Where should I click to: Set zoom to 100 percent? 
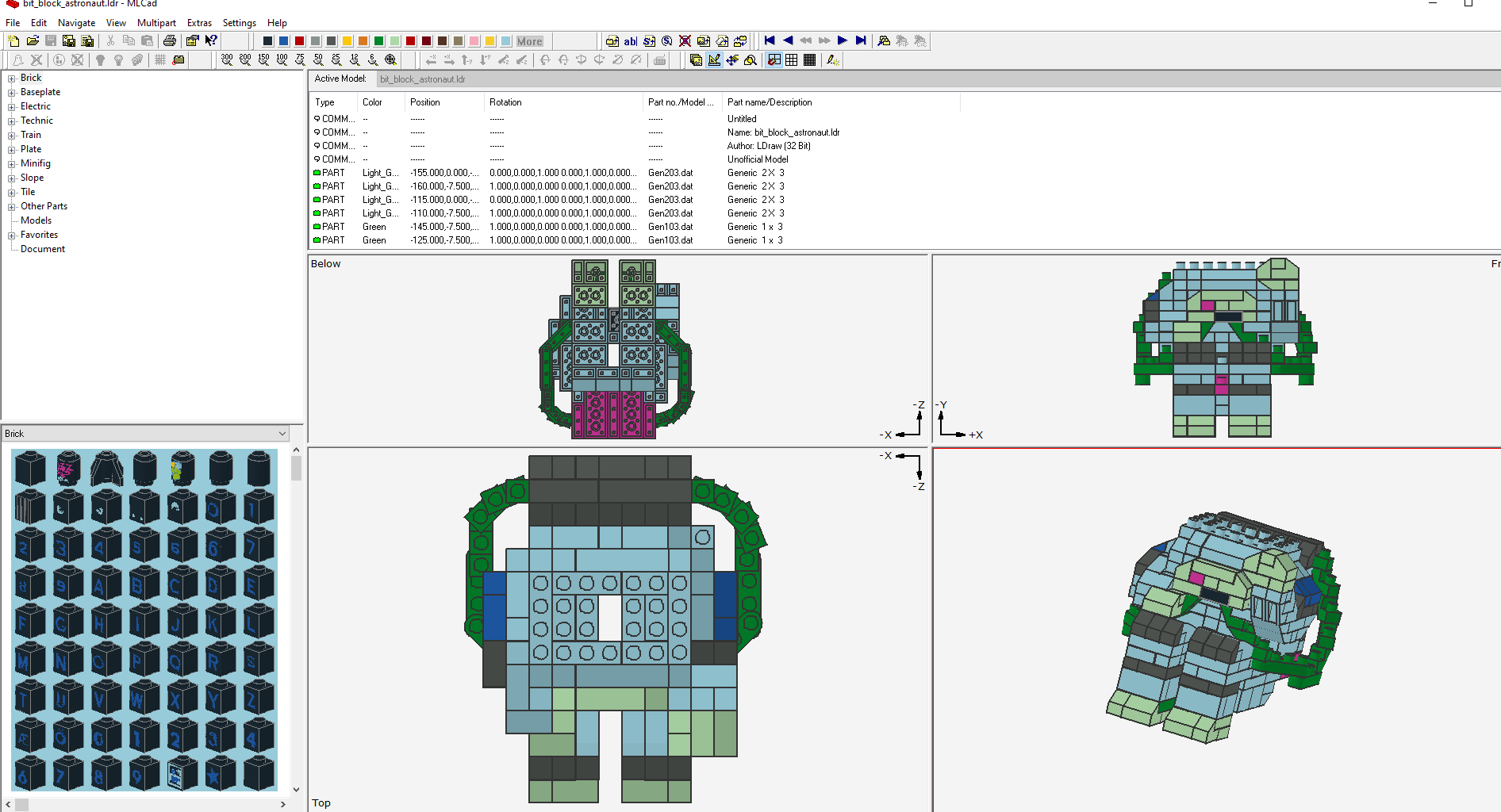282,60
